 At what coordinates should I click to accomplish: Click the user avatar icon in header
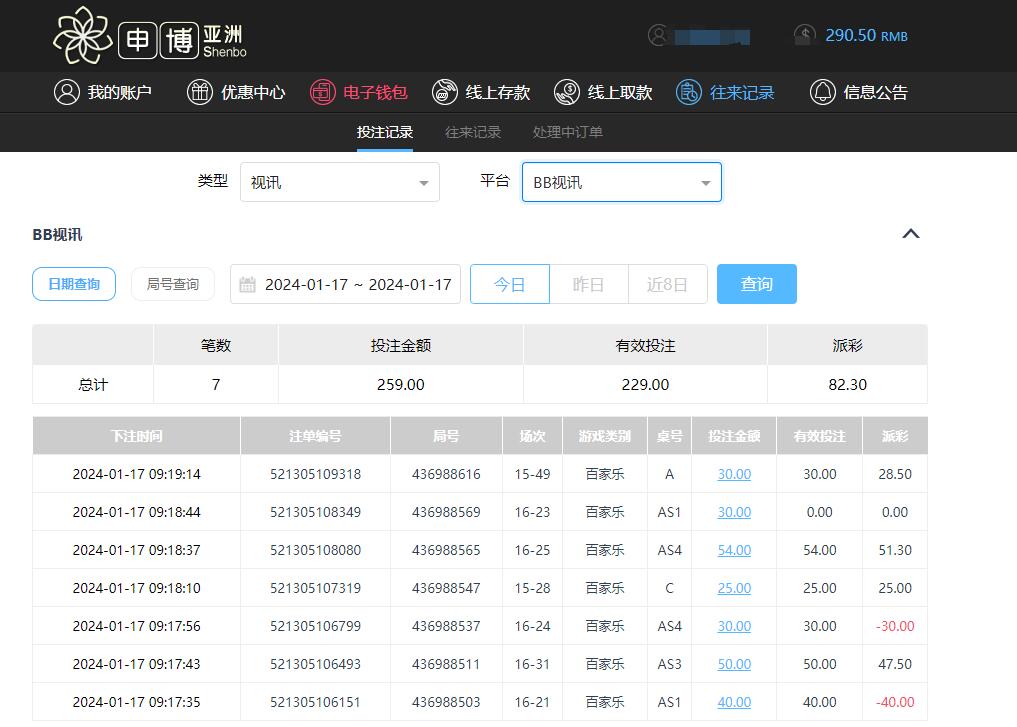(x=658, y=35)
